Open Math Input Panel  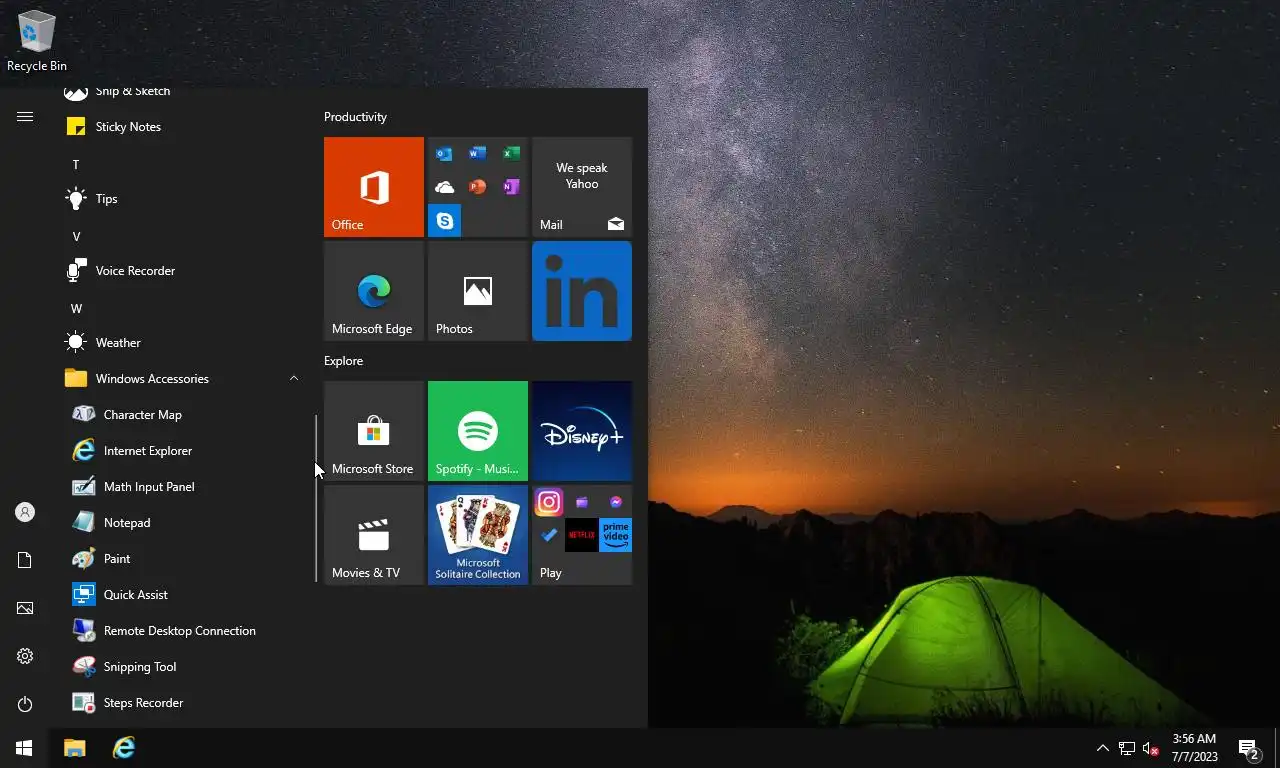click(x=180, y=487)
